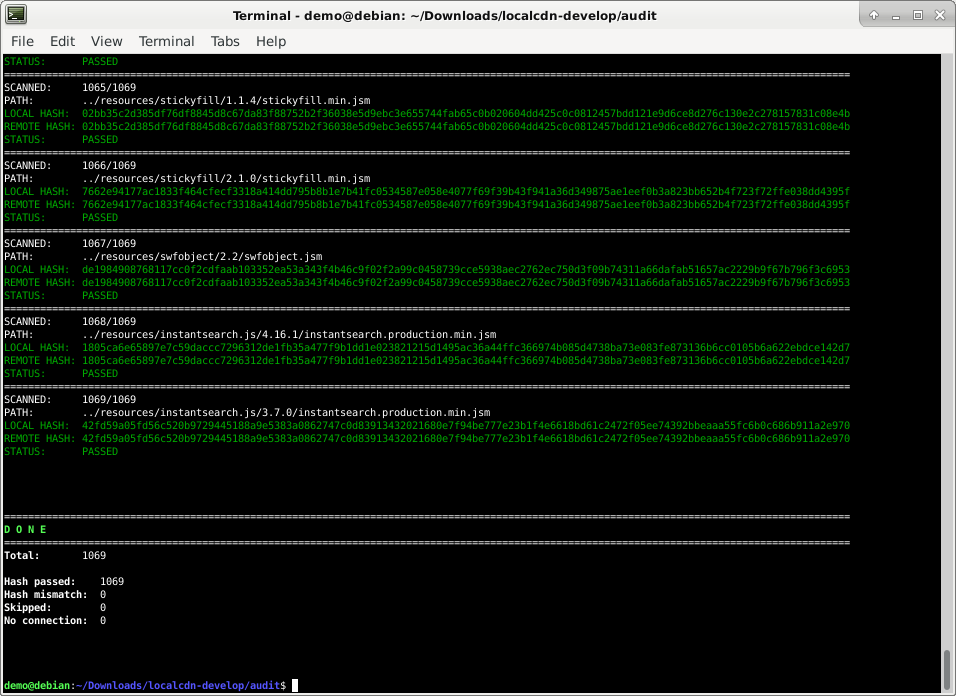Viewport: 956px width, 696px height.
Task: Shade the window with the up-arrow button
Action: (x=874, y=15)
